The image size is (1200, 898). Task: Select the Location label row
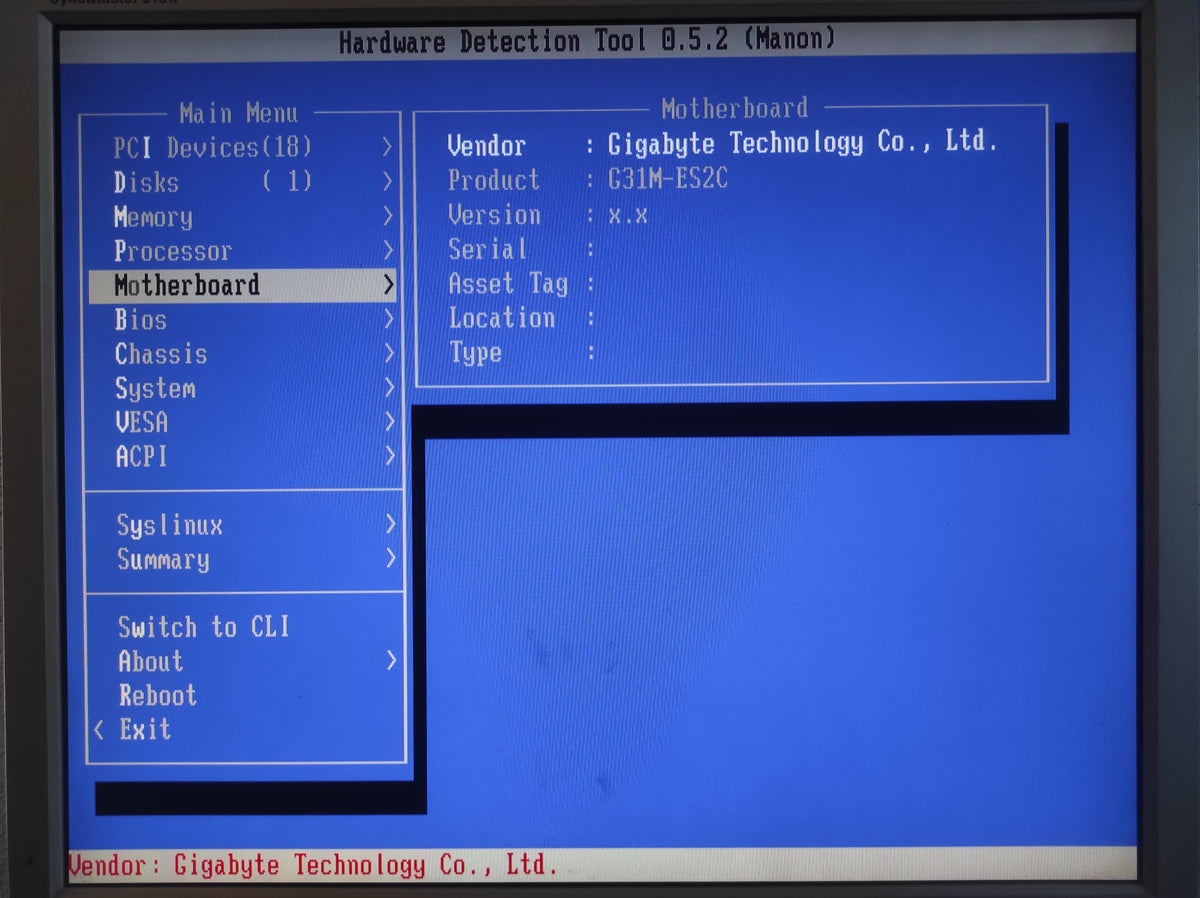[x=501, y=318]
